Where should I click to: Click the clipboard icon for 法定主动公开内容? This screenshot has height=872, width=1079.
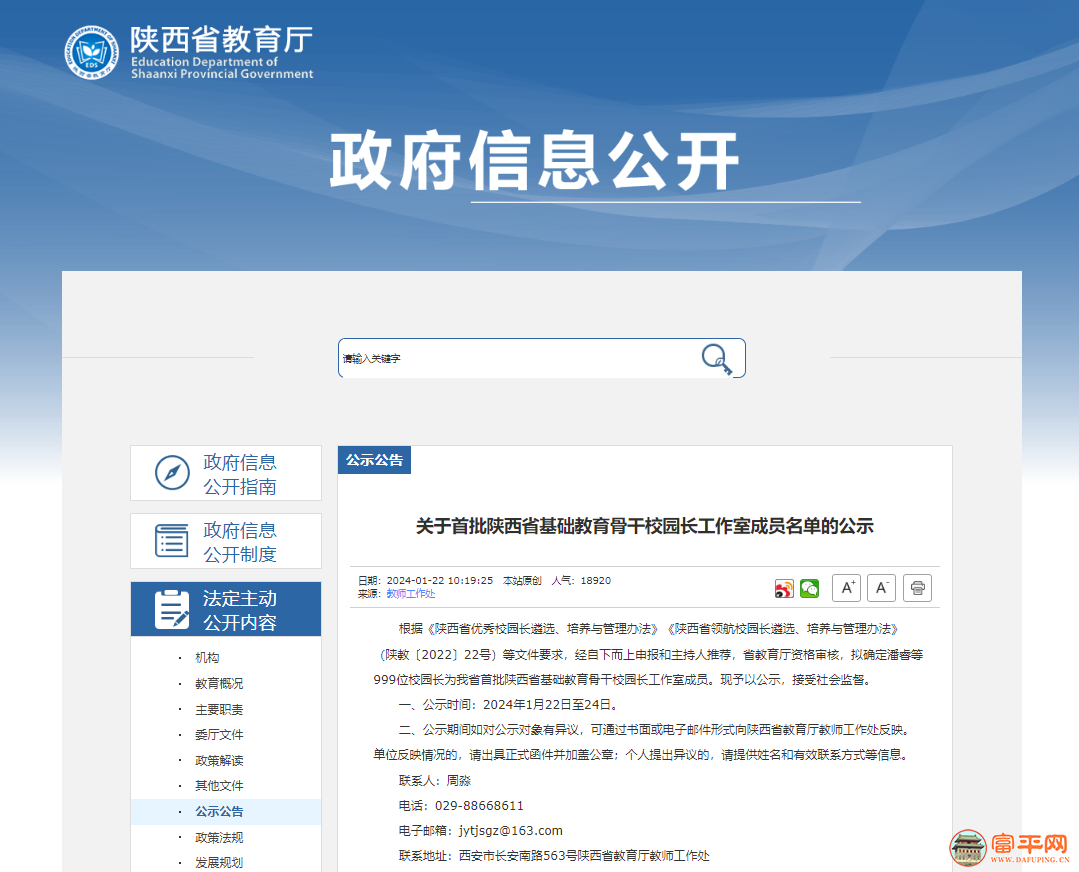[x=171, y=609]
